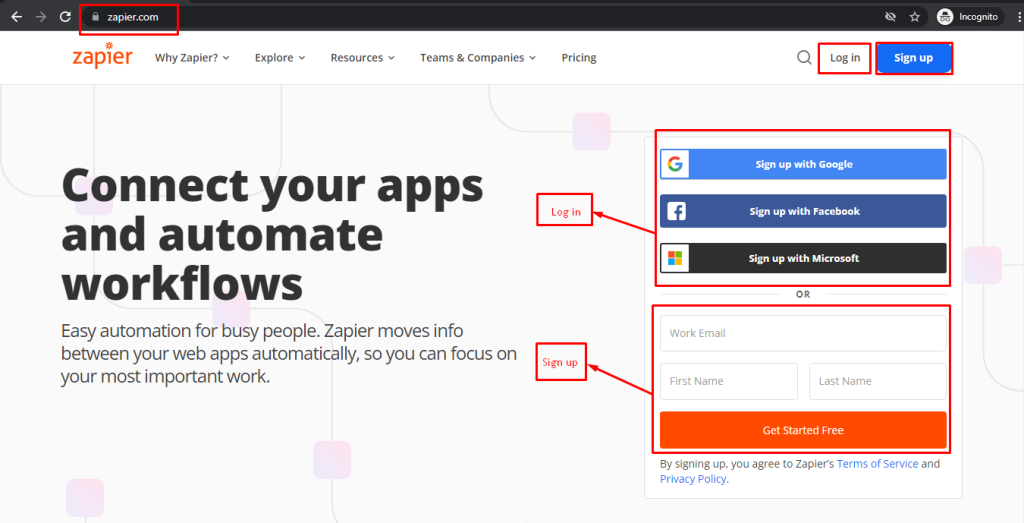The width and height of the screenshot is (1024, 523).
Task: Expand the Why Zapier? menu
Action: [x=192, y=57]
